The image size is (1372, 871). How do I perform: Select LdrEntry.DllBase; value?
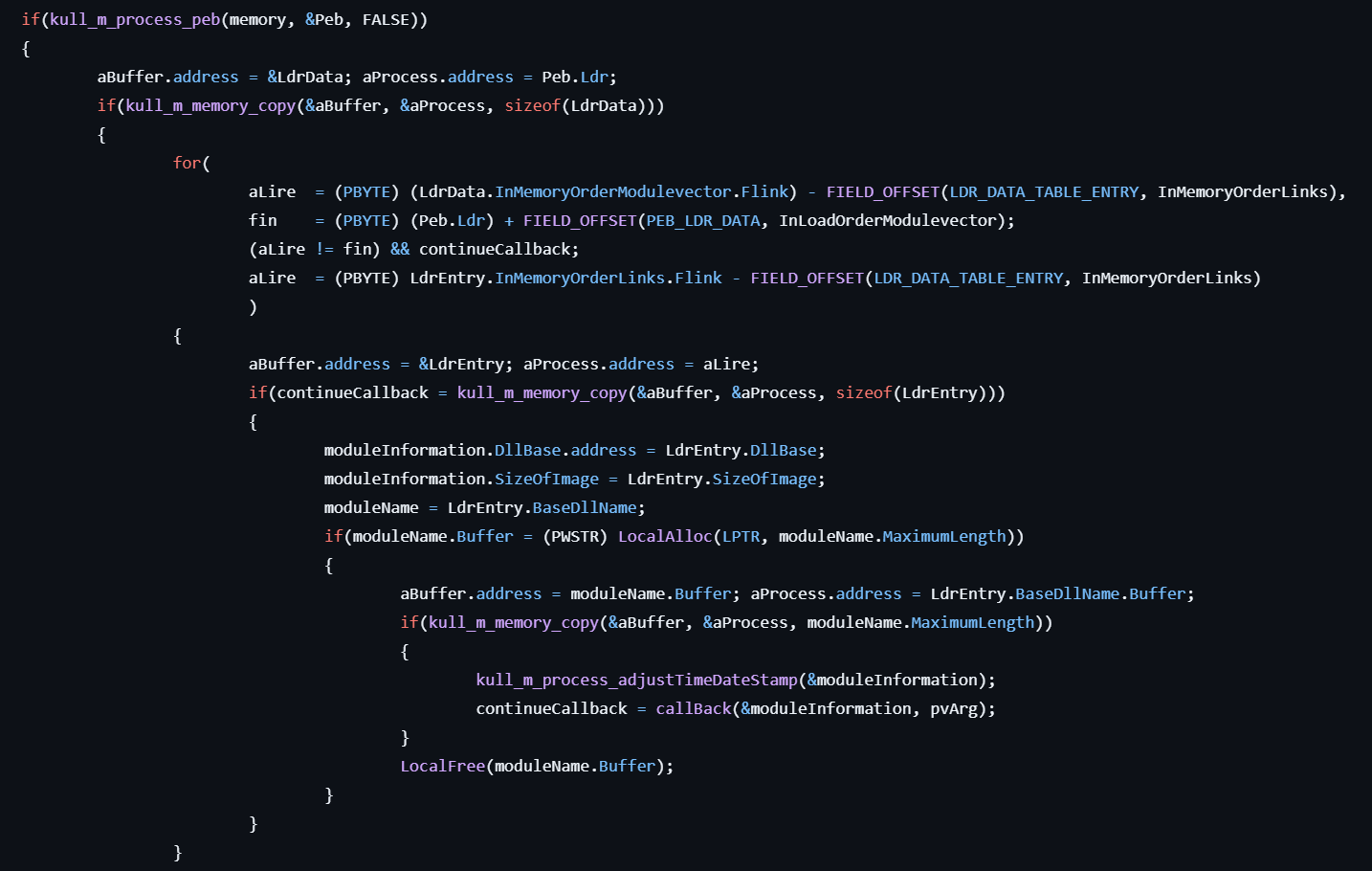click(745, 450)
